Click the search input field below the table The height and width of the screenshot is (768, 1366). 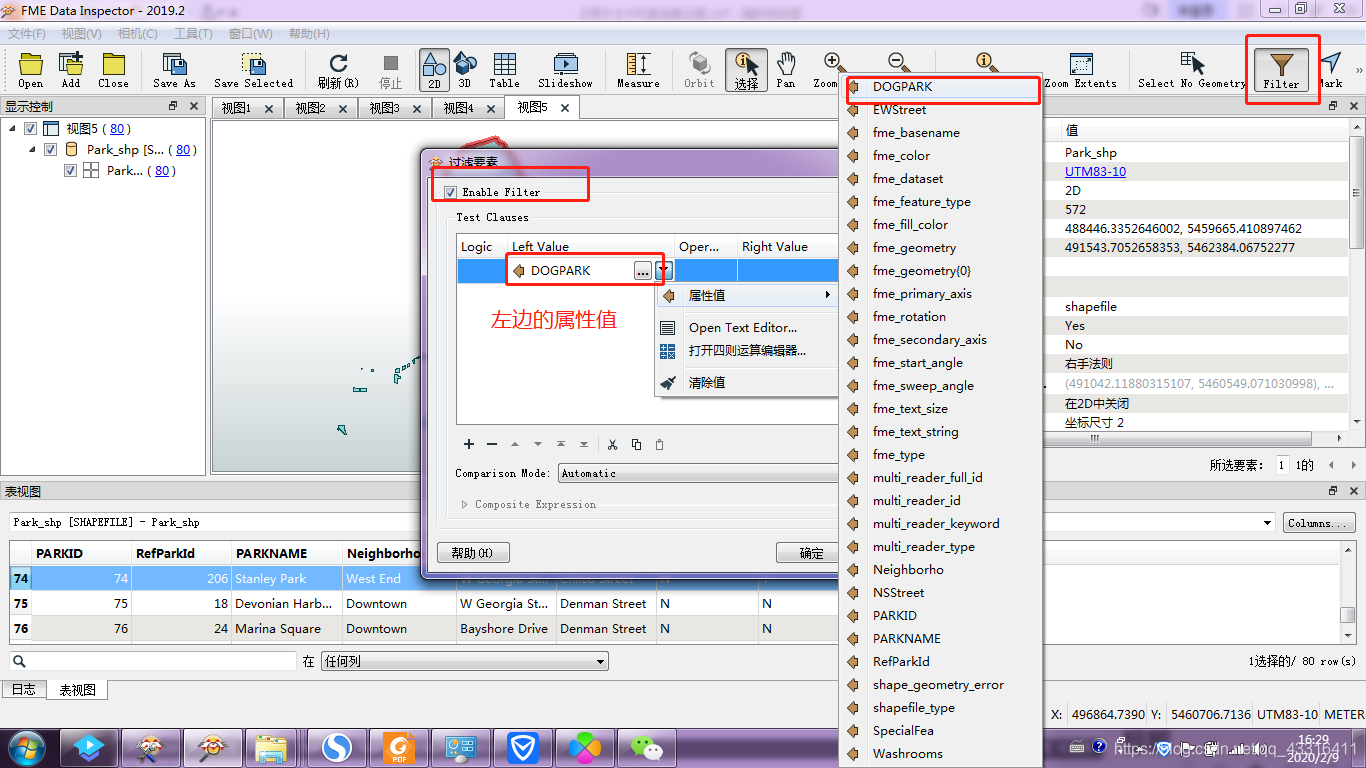point(150,661)
